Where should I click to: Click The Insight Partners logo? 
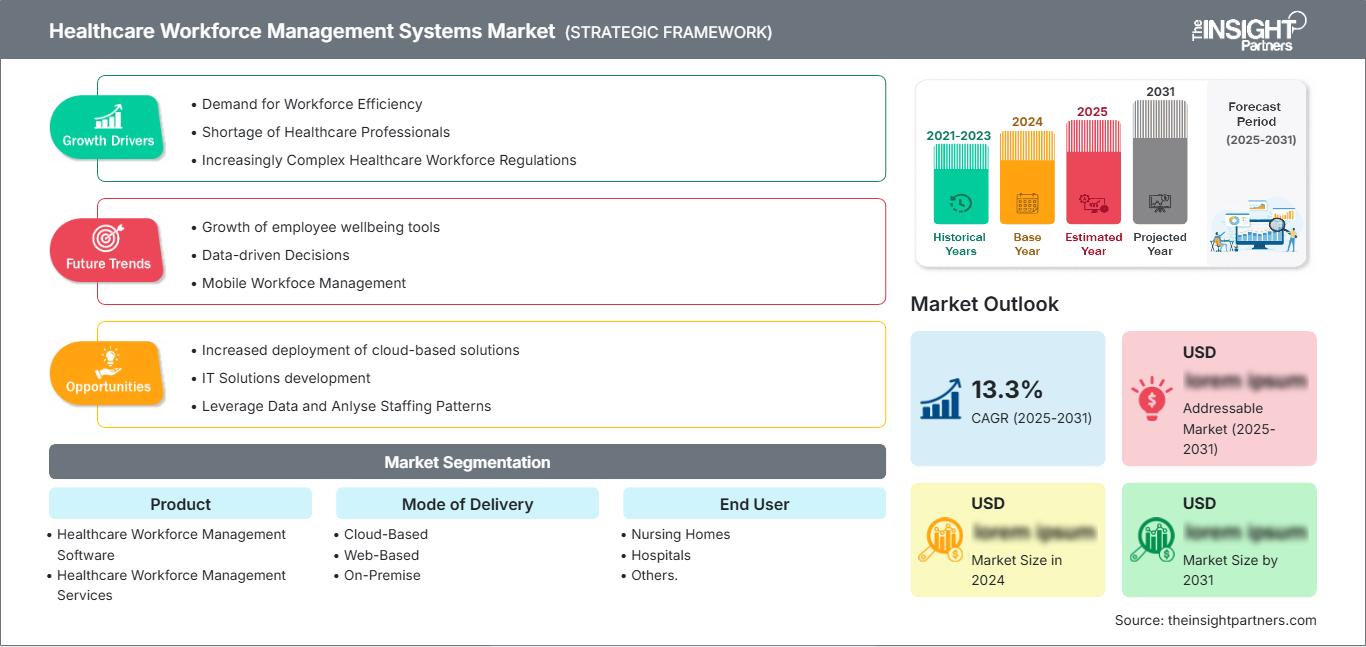[x=1244, y=31]
